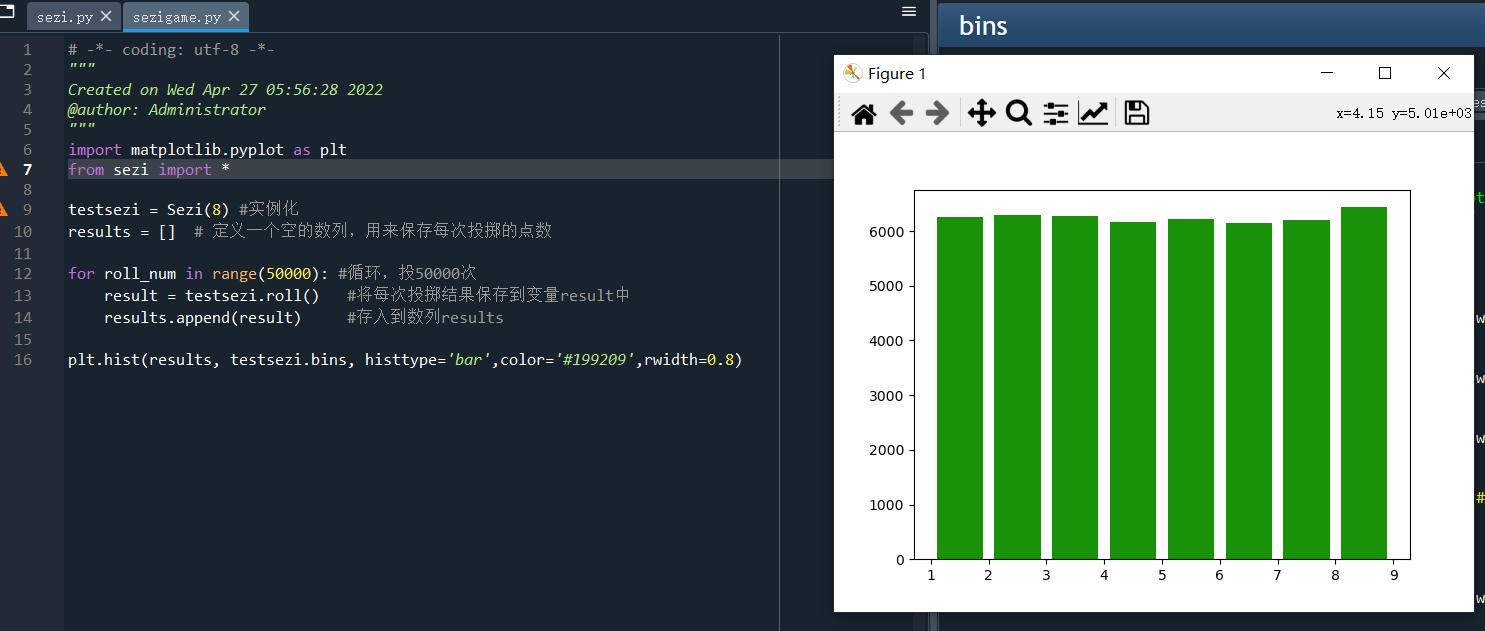
Task: Click the warning triangle on line 7
Action: point(3,170)
